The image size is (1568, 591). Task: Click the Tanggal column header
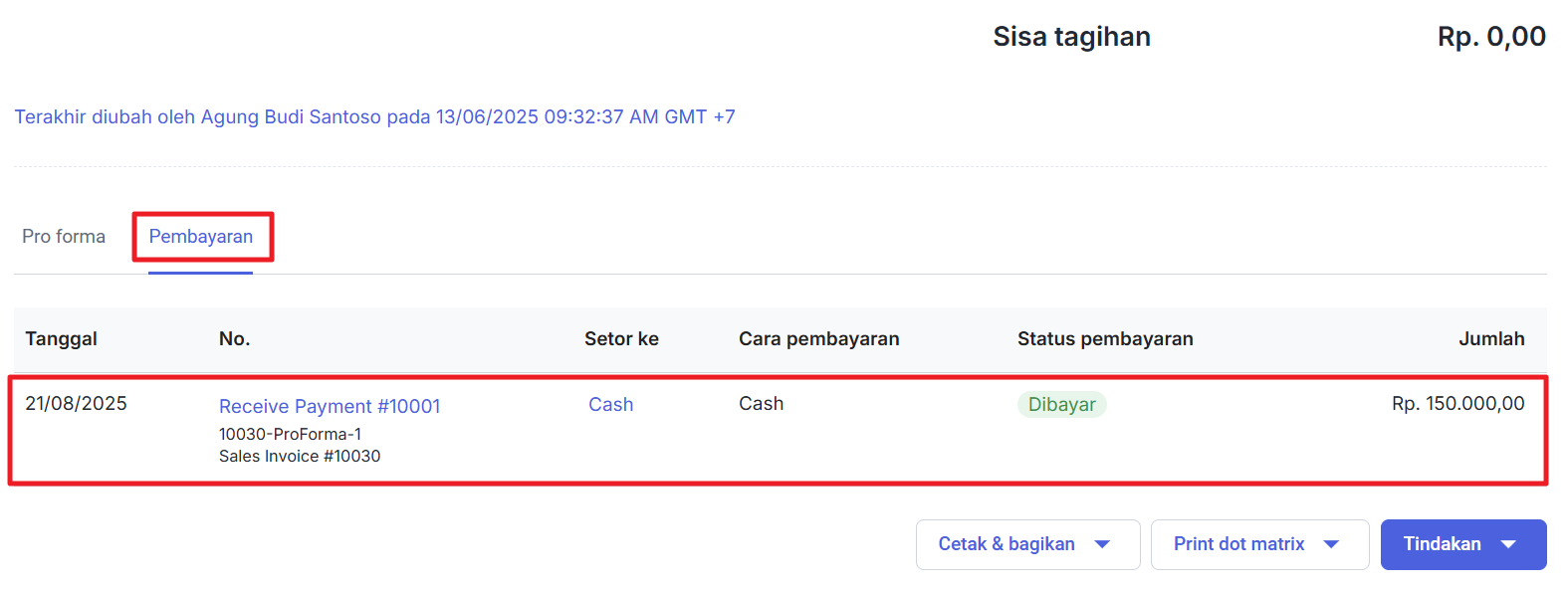point(61,339)
